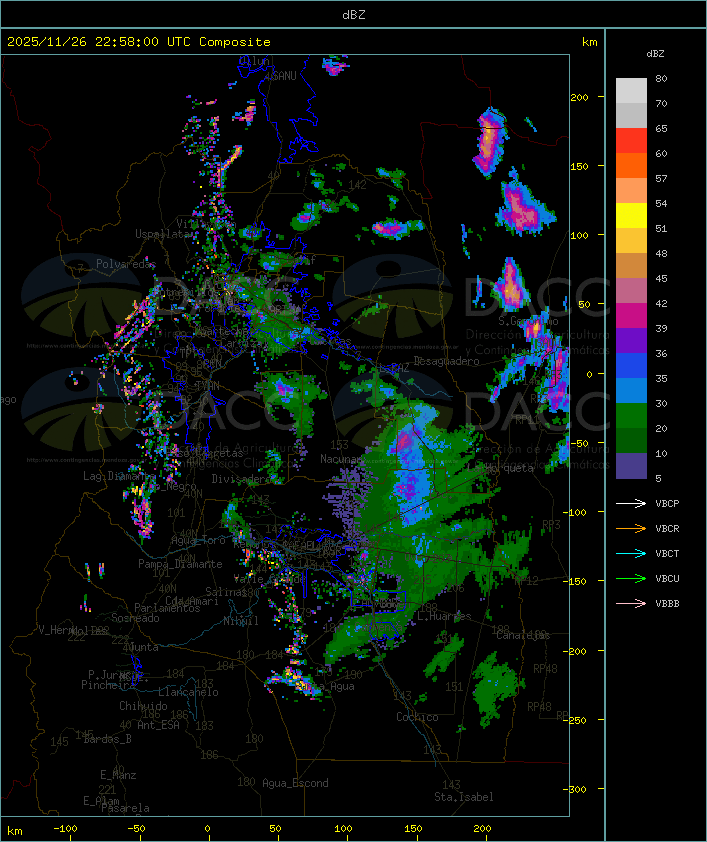Click the Llancanelo place label
707x842 pixels.
188,692
